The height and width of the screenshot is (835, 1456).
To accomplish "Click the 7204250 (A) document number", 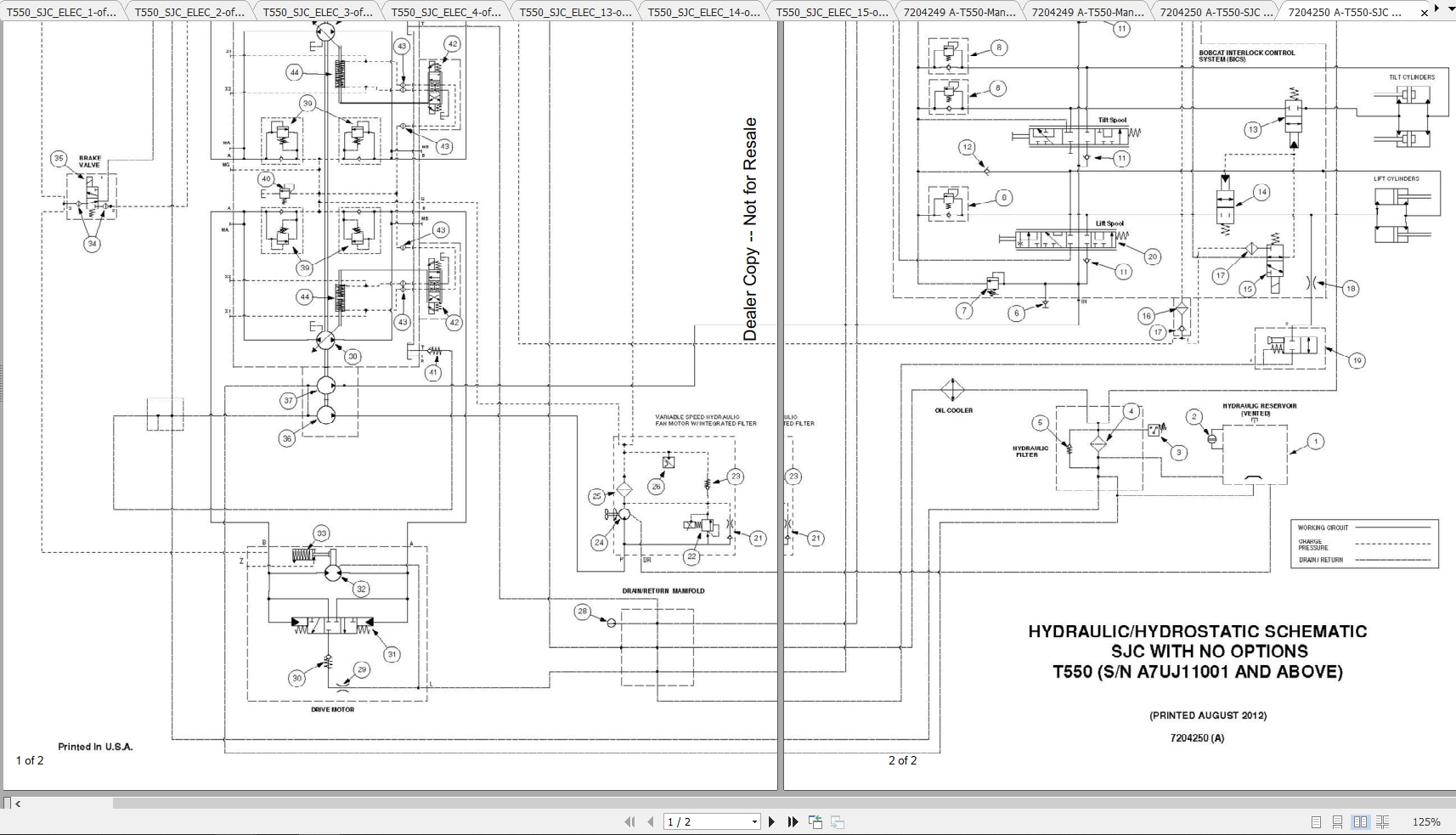I will [1198, 738].
